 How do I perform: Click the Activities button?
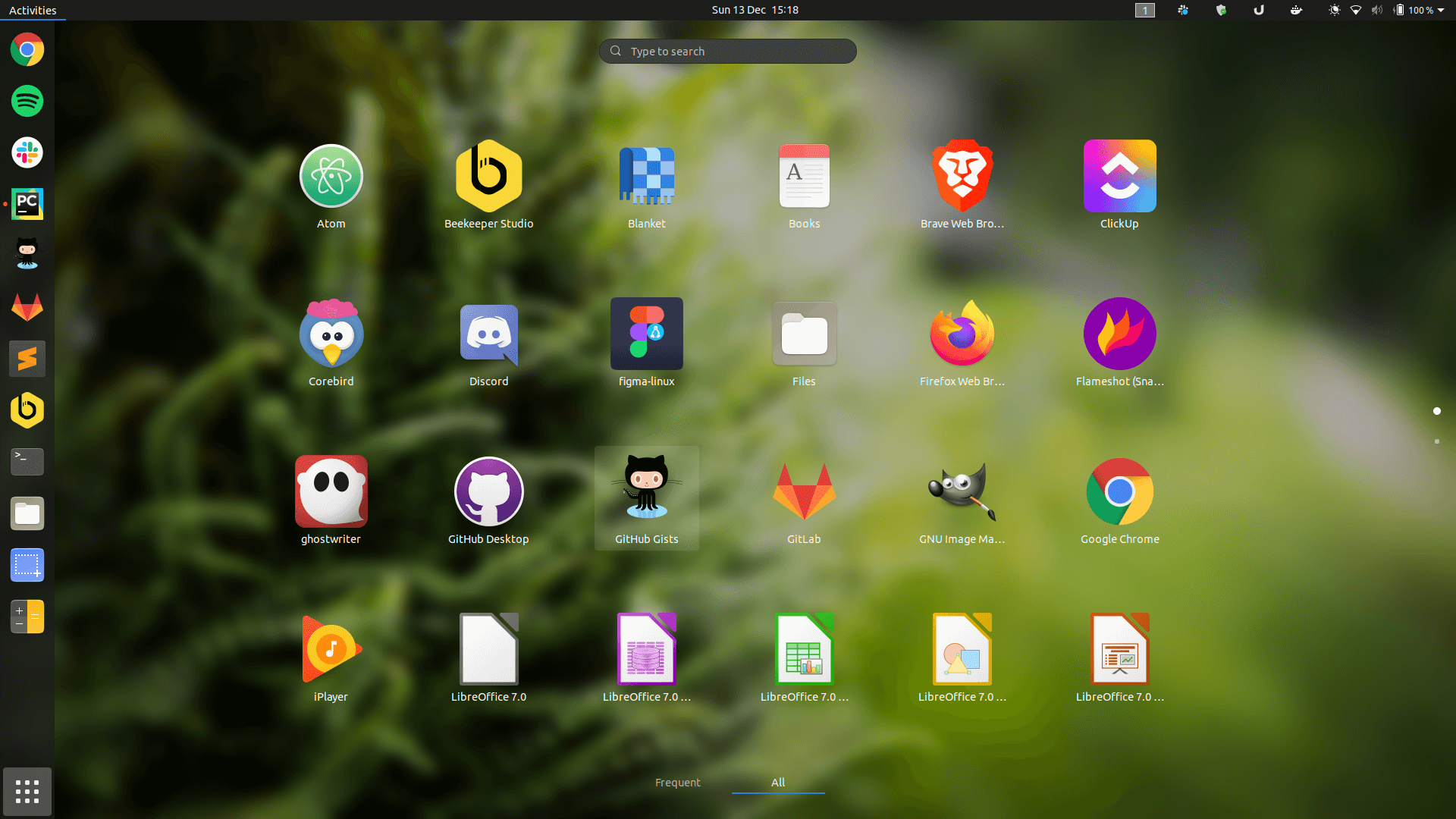click(33, 10)
